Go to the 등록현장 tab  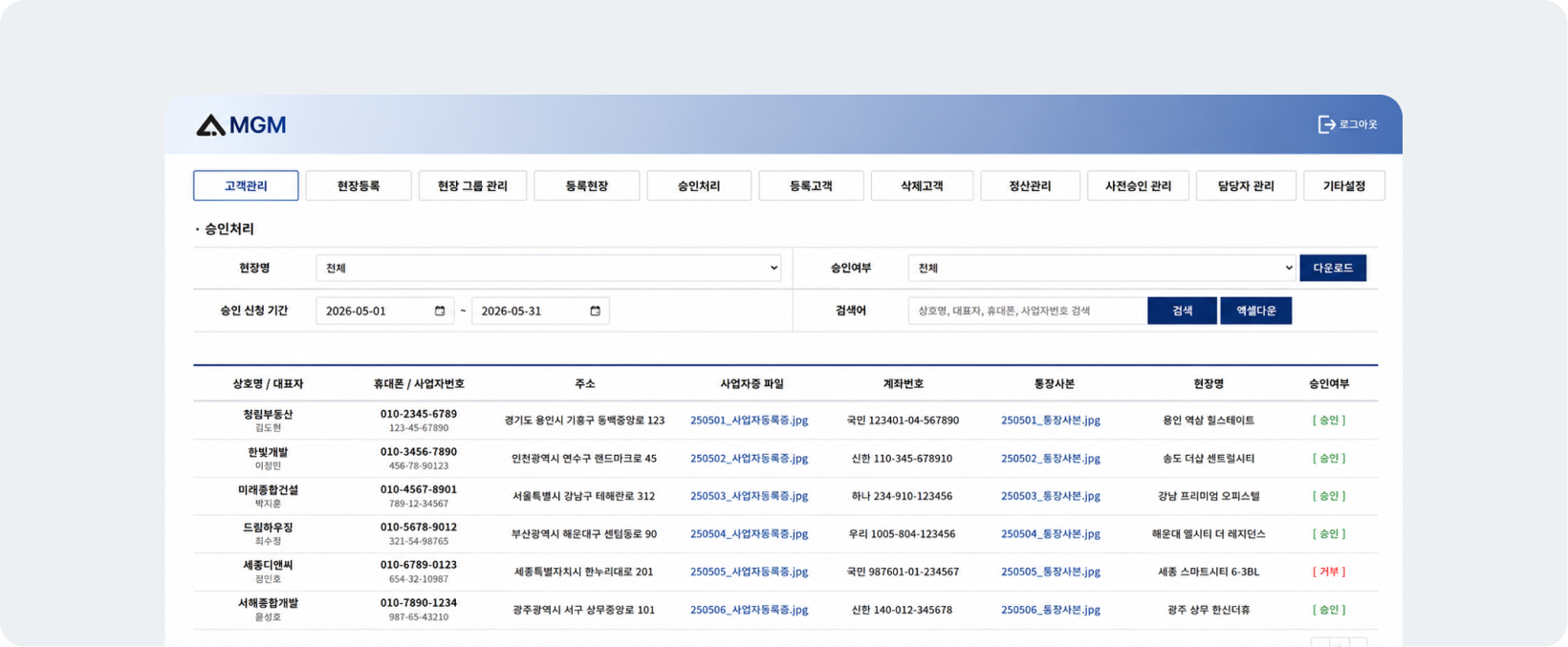[x=586, y=185]
